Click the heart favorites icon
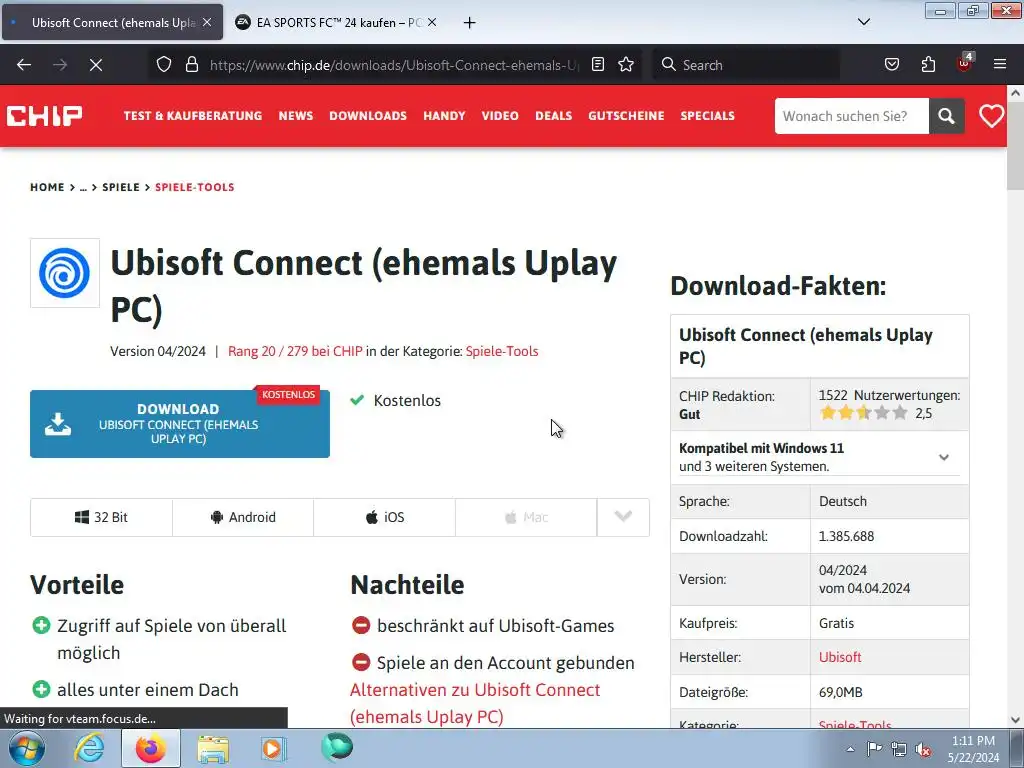The image size is (1024, 768). coord(991,116)
